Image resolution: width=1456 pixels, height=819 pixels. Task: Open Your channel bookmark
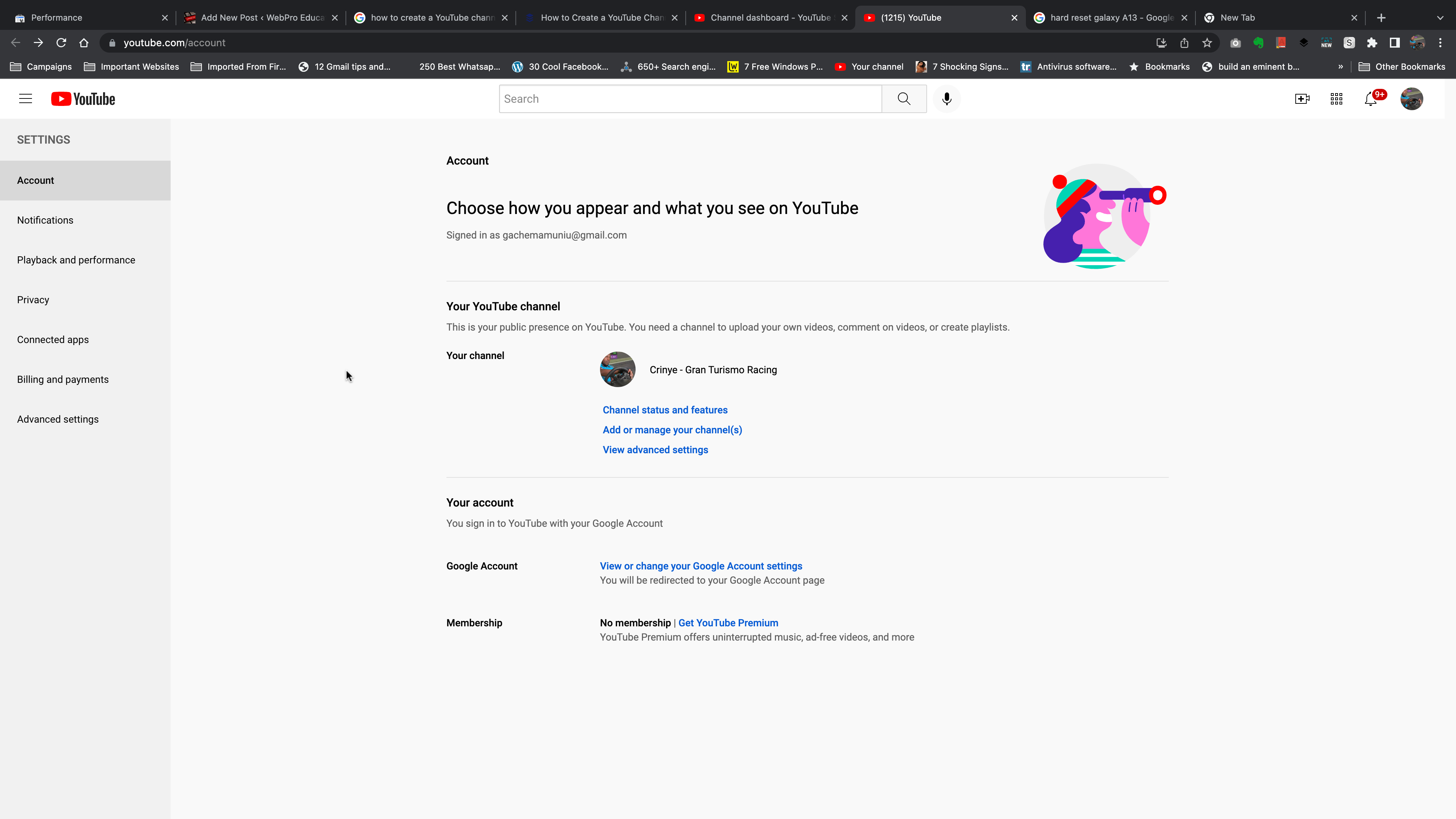(869, 67)
